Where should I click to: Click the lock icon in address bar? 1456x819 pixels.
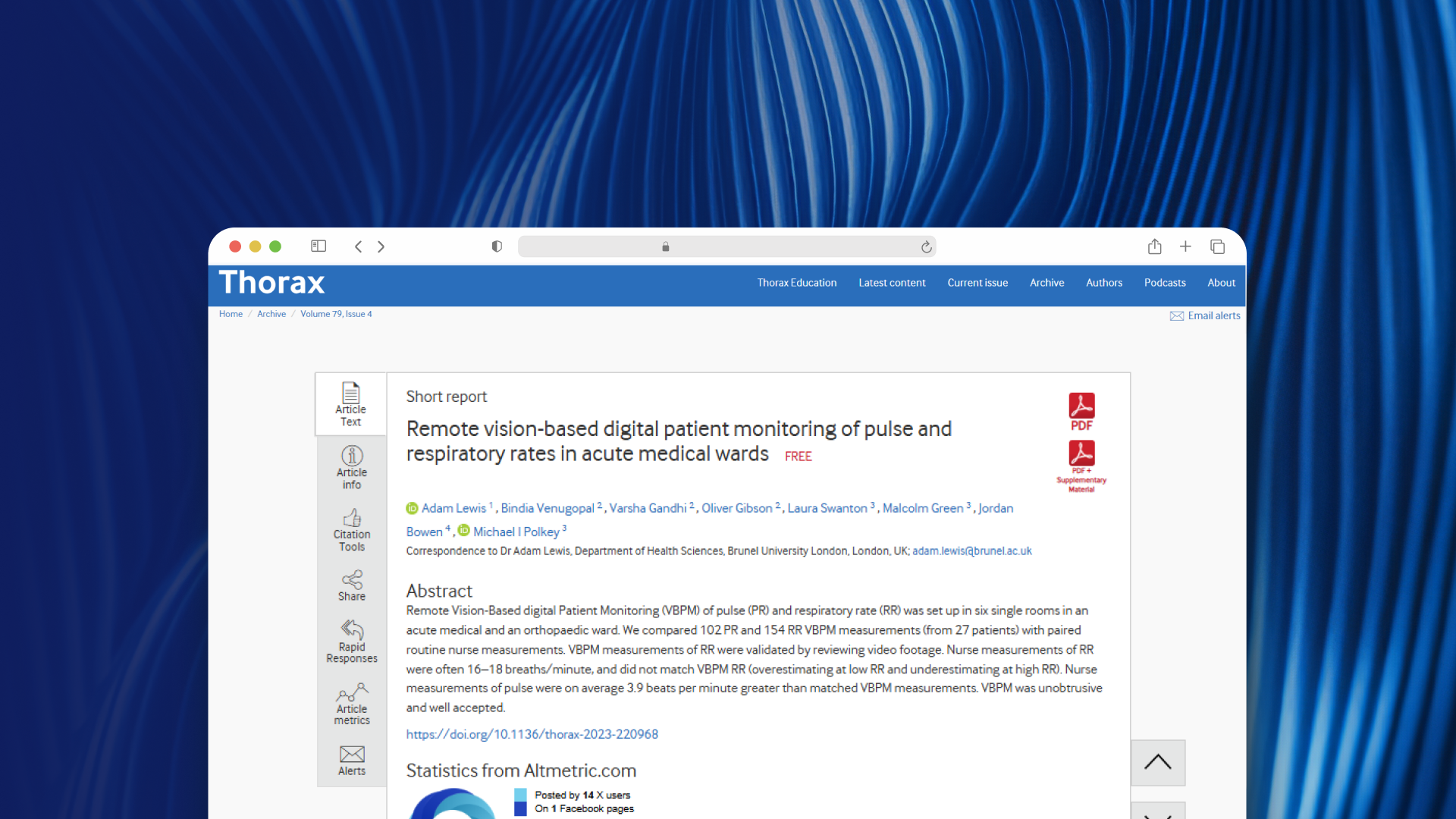665,246
